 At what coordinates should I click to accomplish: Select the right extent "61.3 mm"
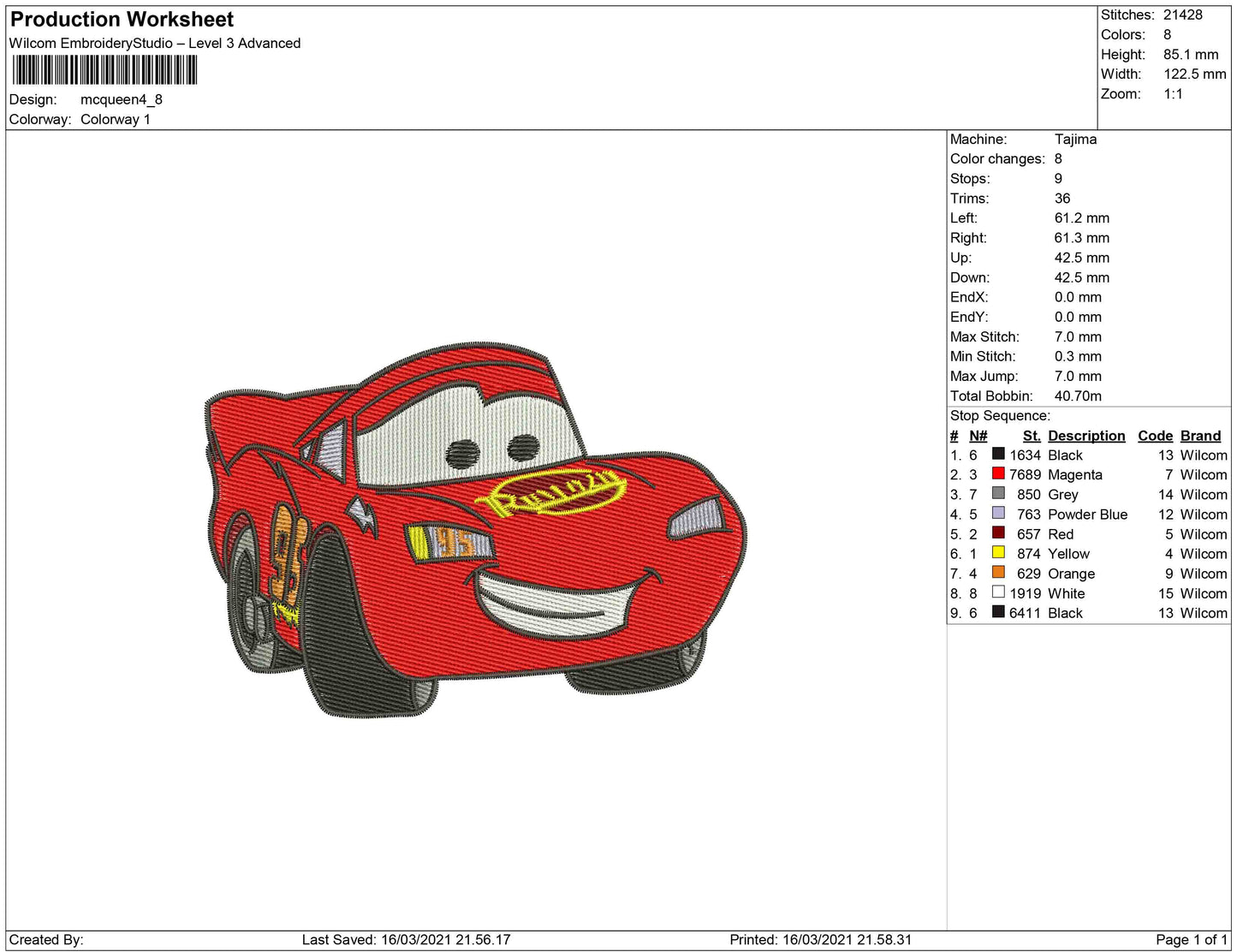(x=1082, y=237)
